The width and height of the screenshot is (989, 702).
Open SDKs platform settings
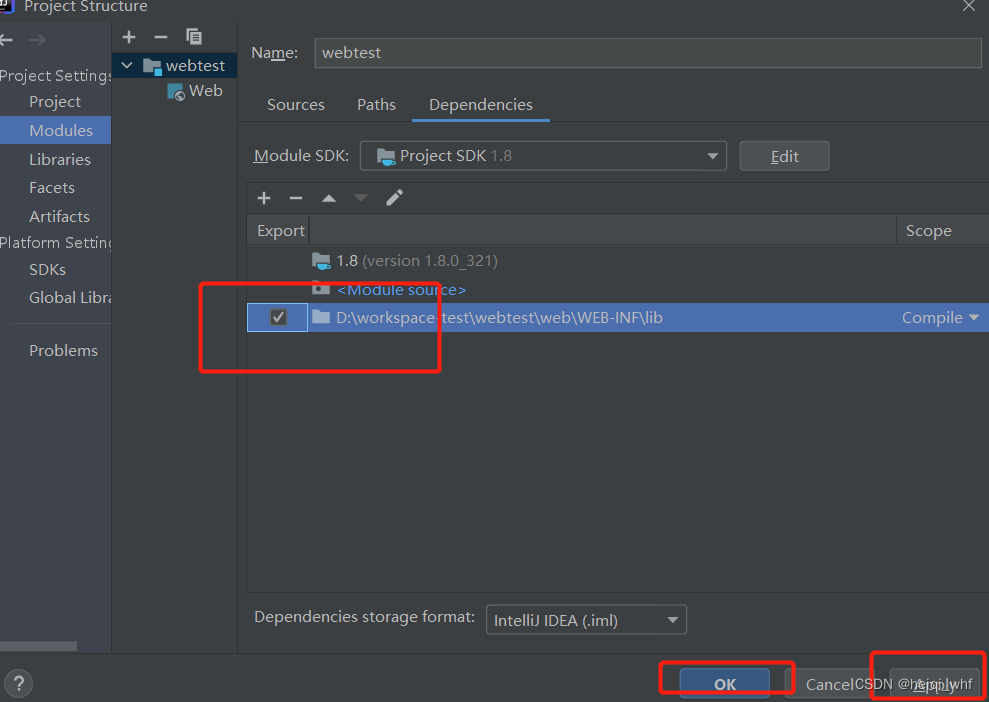point(47,269)
